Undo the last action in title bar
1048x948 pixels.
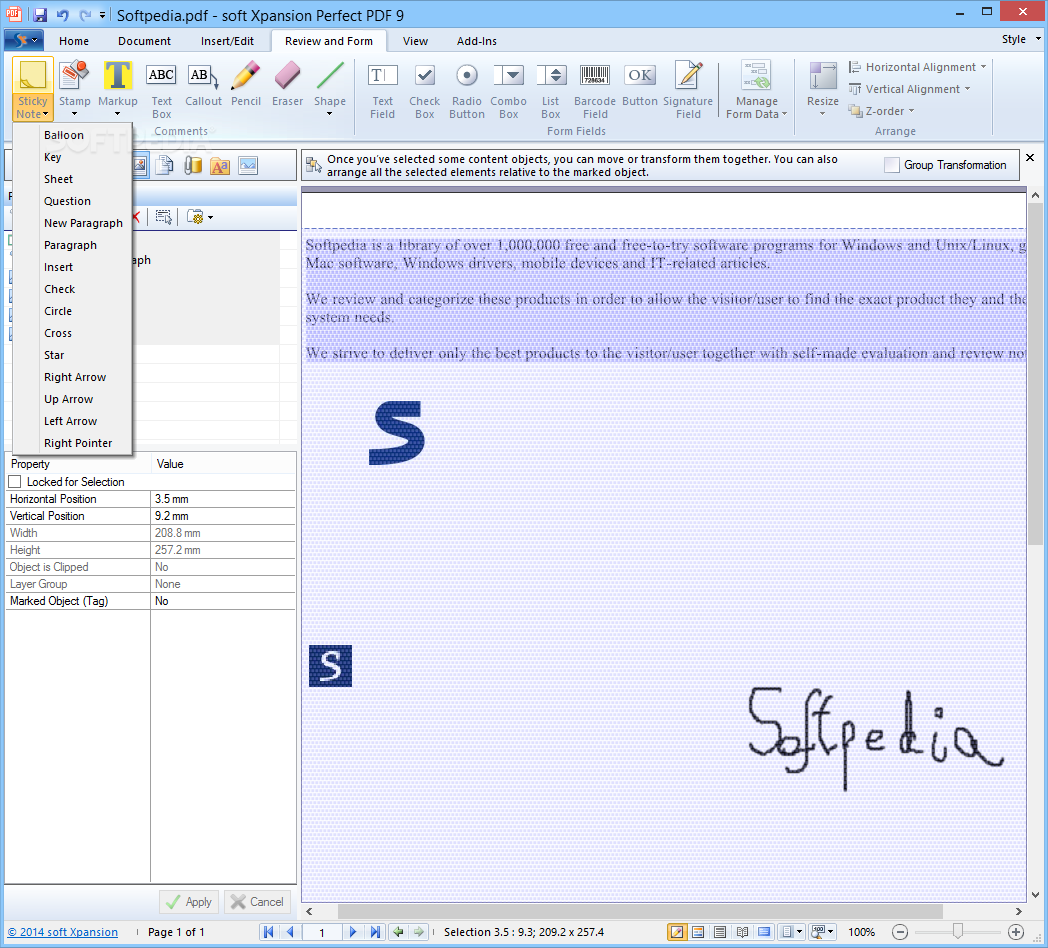coord(62,14)
